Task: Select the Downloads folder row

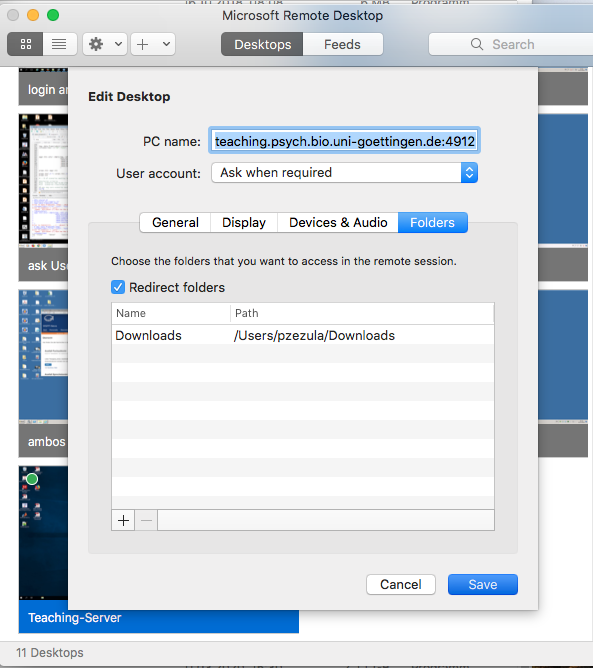Action: pos(303,335)
